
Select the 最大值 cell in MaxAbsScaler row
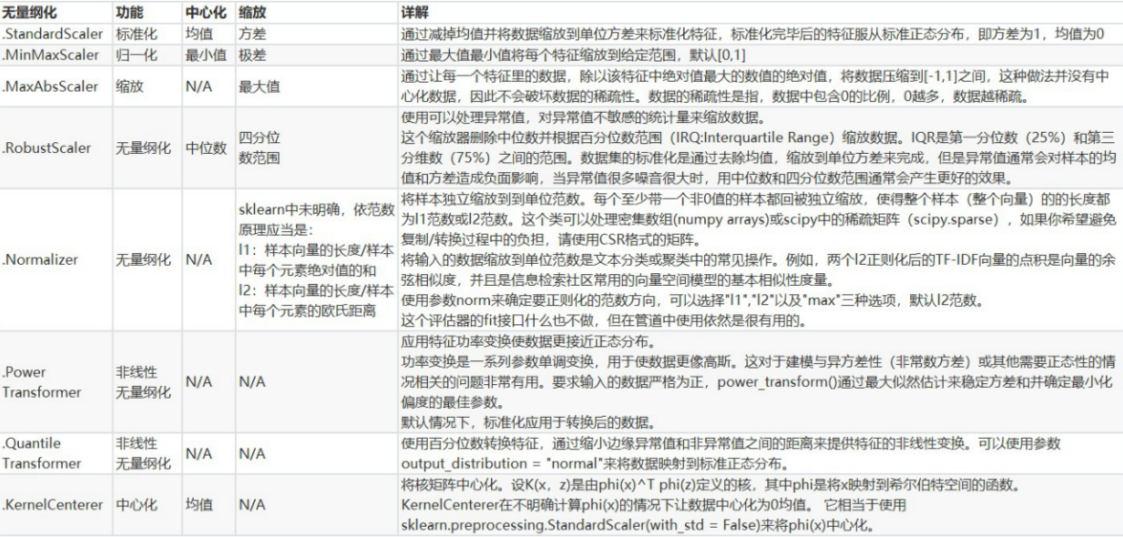click(257, 86)
